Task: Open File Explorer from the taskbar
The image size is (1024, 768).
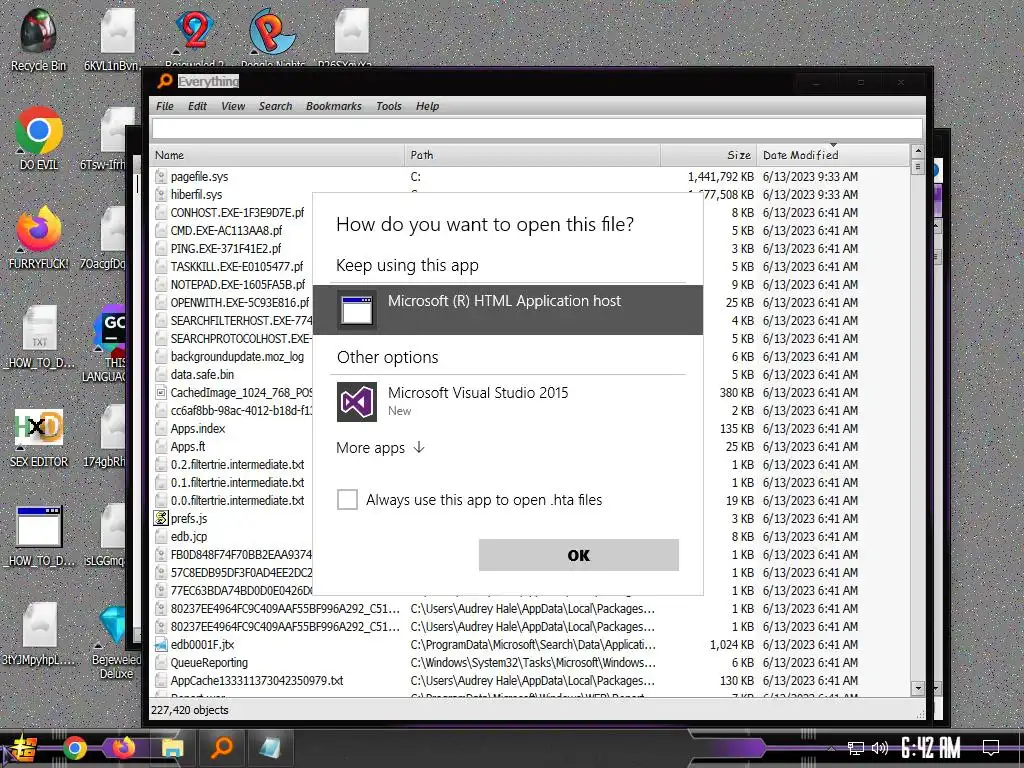Action: [x=172, y=748]
